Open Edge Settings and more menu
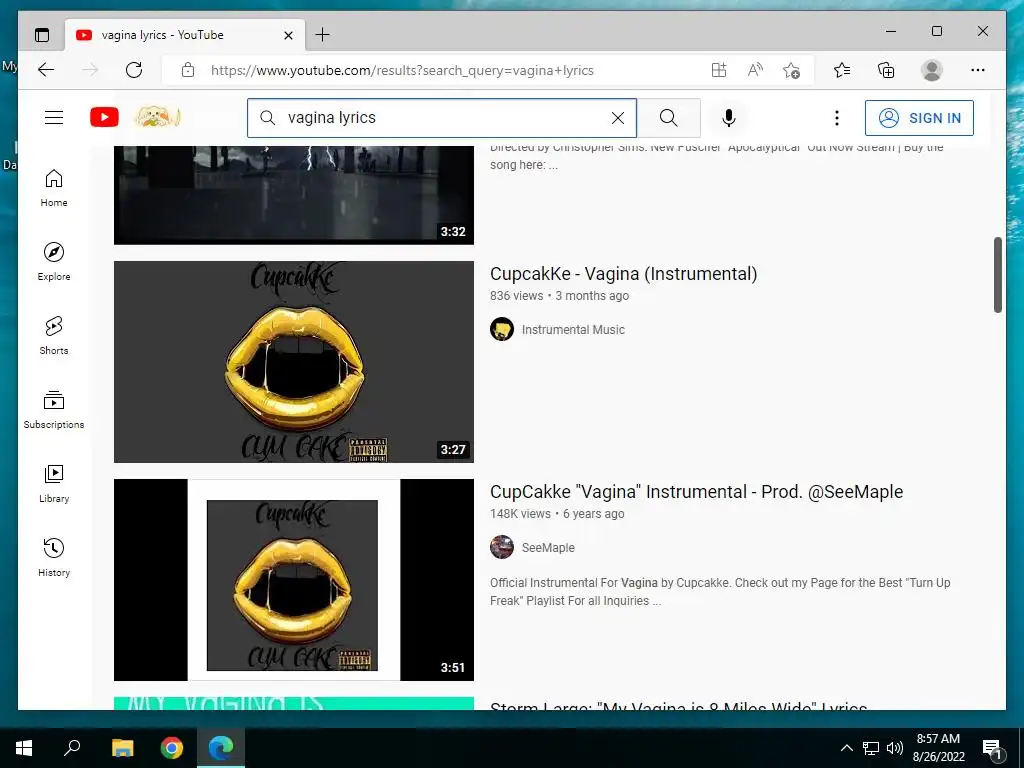 pyautogui.click(x=978, y=70)
